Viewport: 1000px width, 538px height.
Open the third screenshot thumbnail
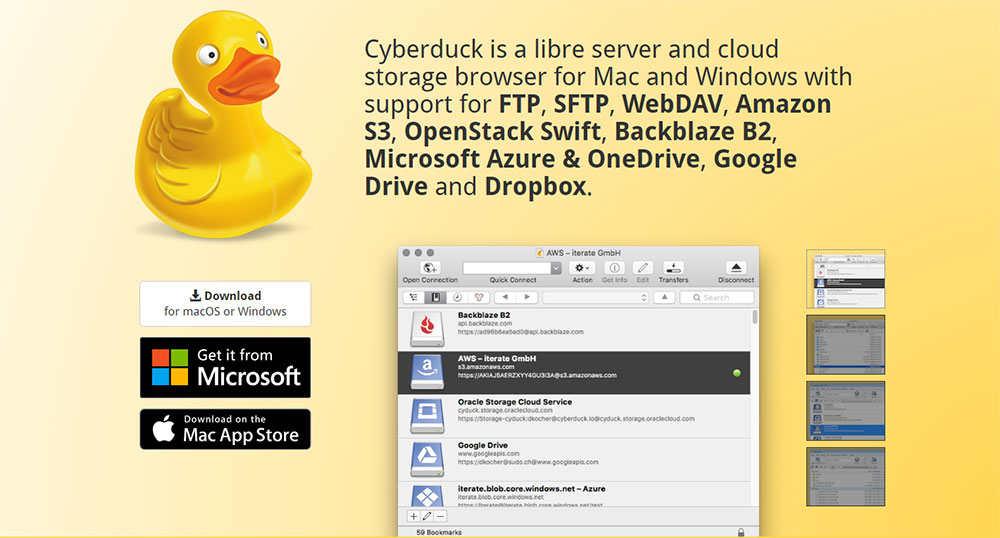pos(846,411)
